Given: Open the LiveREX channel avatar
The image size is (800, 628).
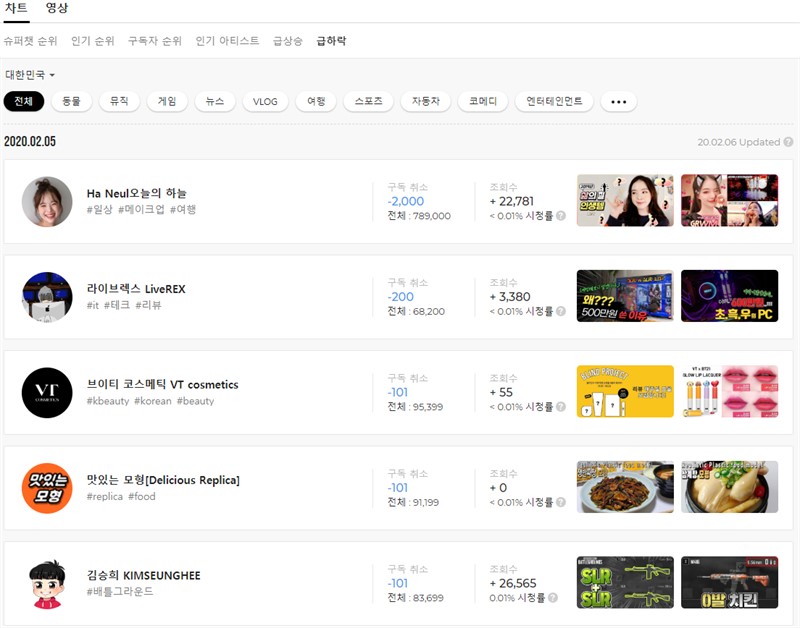Looking at the screenshot, I should pyautogui.click(x=47, y=297).
